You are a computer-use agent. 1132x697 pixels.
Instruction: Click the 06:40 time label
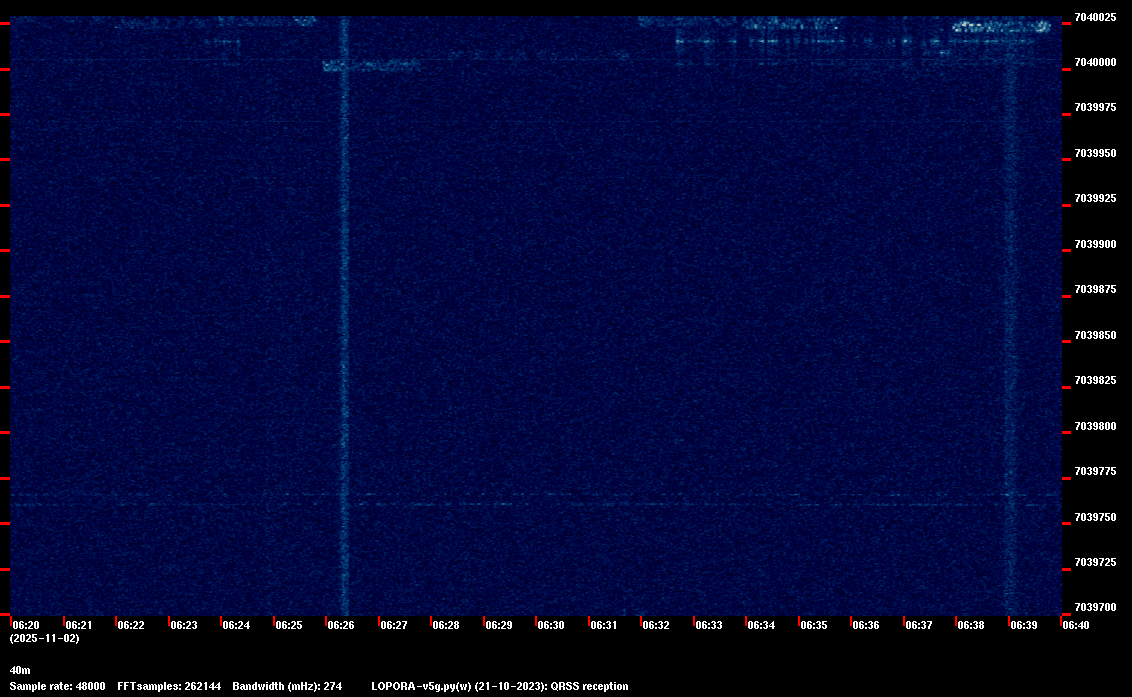coord(1076,625)
